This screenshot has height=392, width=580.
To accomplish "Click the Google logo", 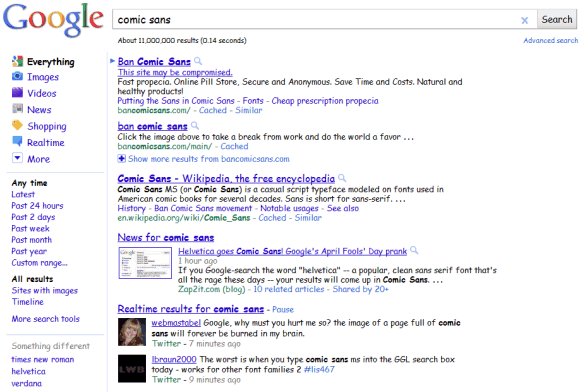I will tap(53, 20).
